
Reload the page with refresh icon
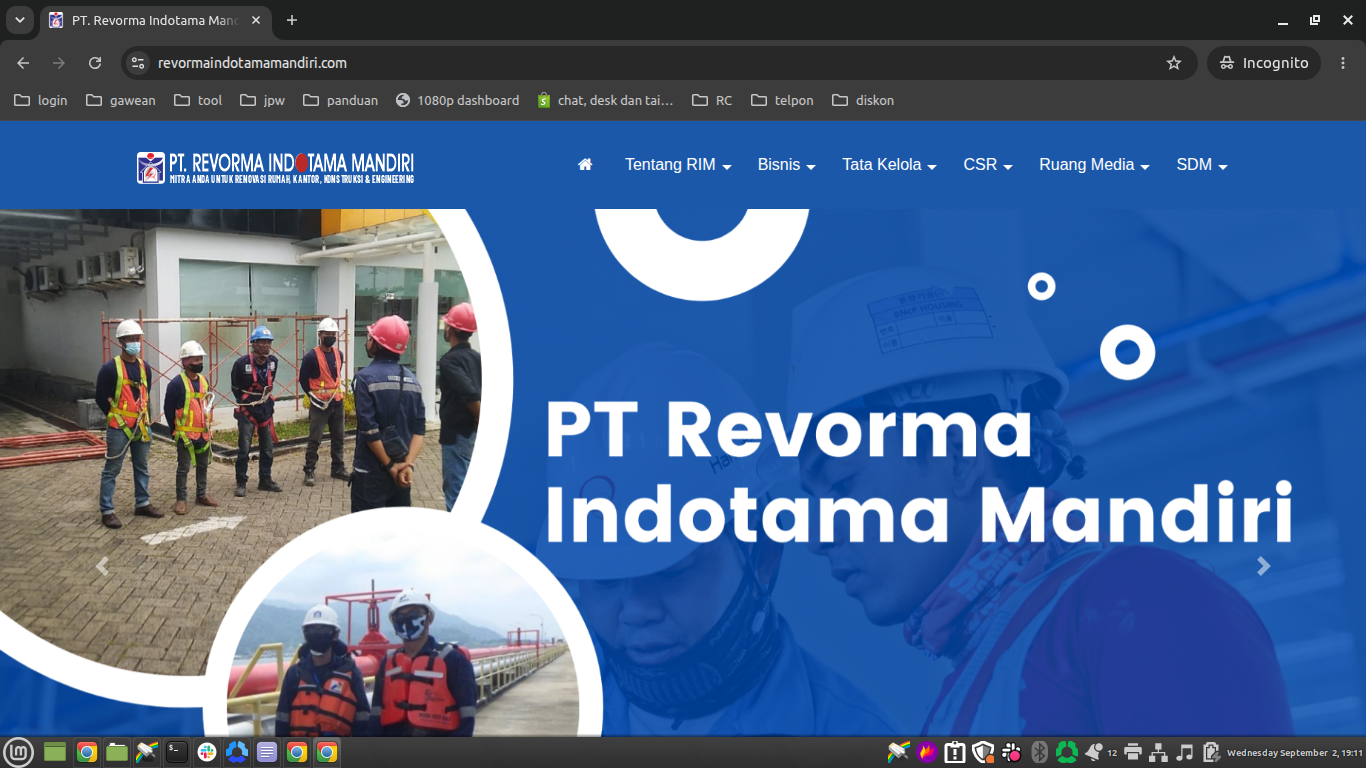[x=95, y=63]
